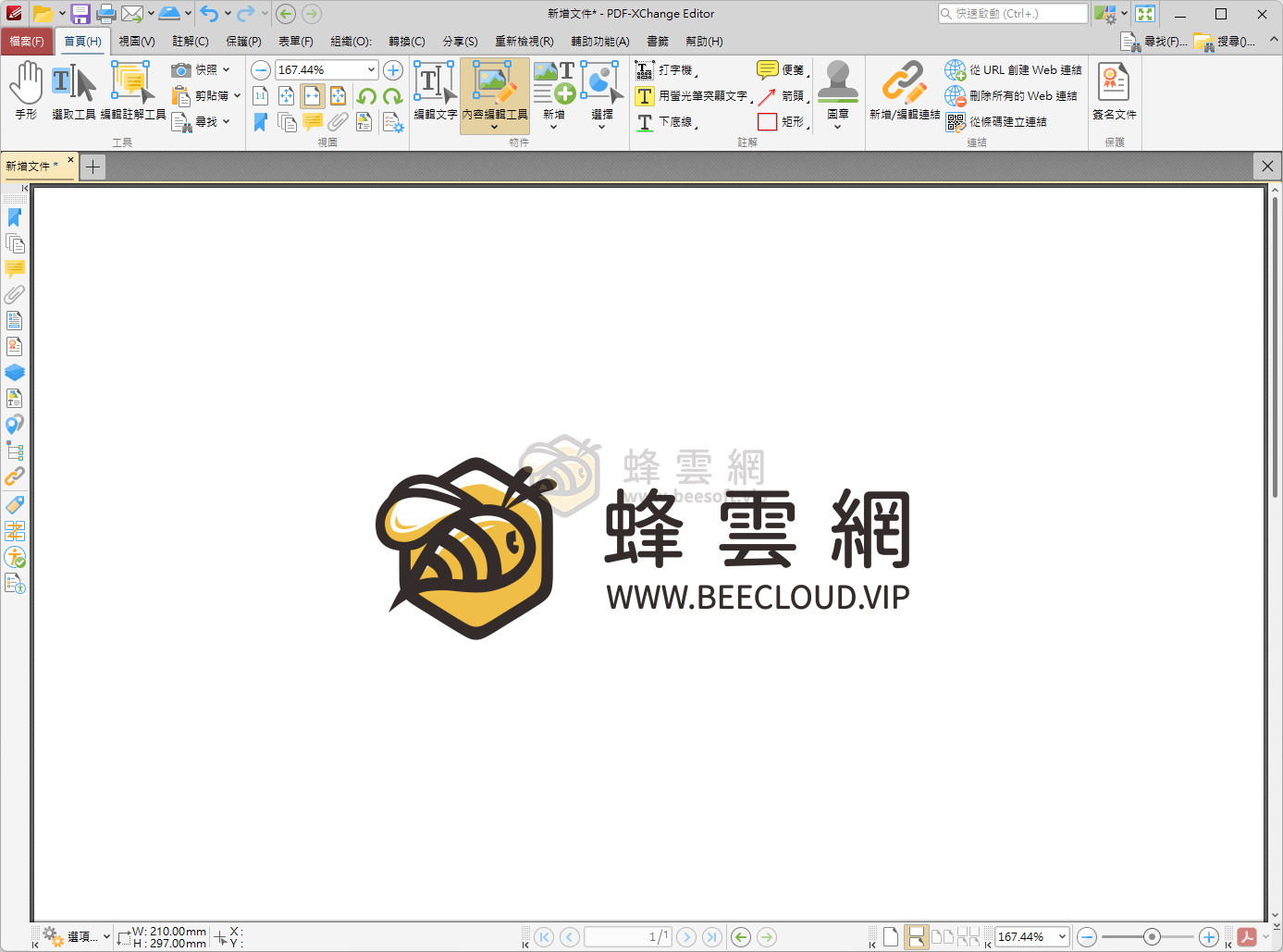Toggle fit visible view mode in ribbon
Screen dimensions: 1283x952
click(x=339, y=96)
